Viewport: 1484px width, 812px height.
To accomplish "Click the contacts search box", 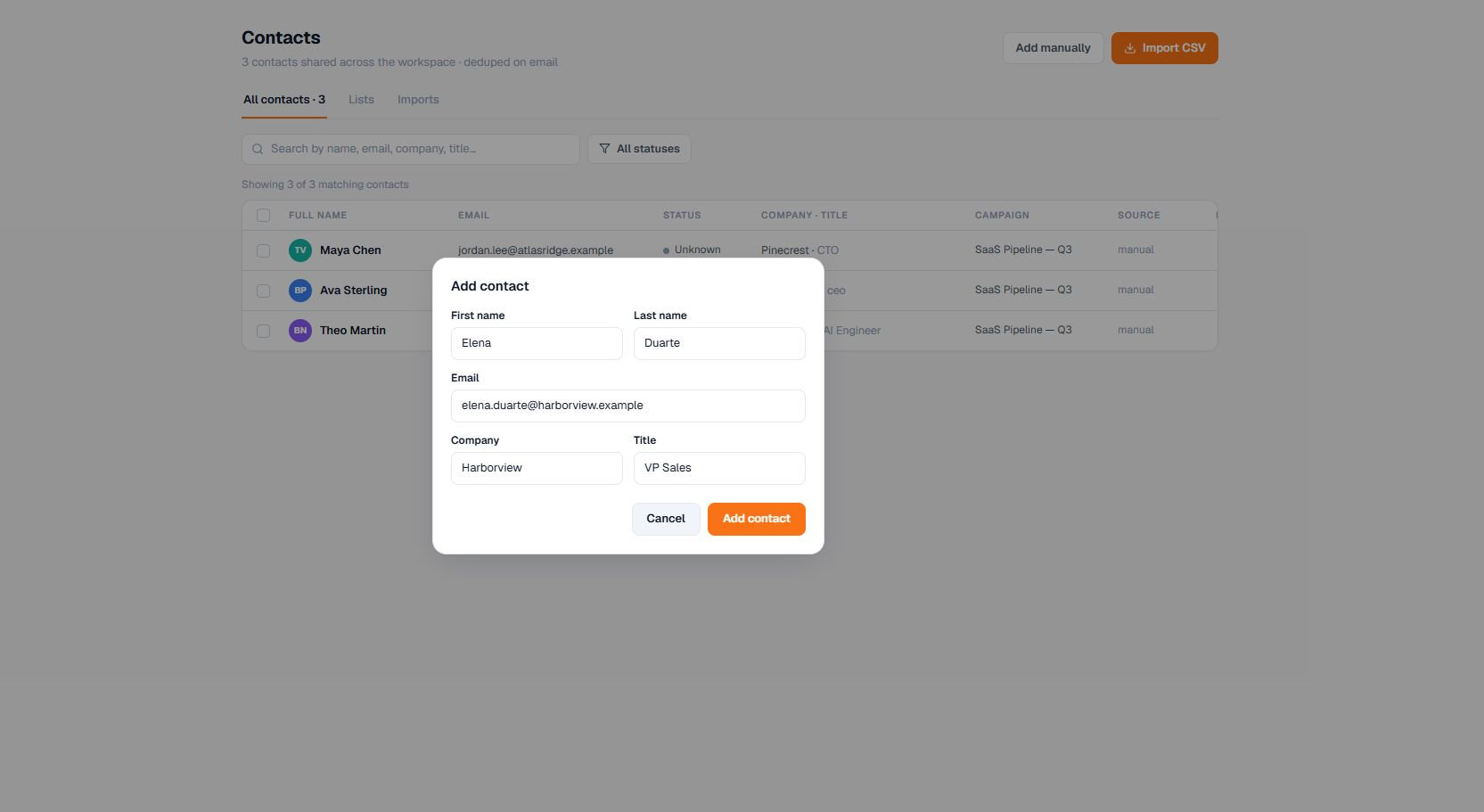I will (x=411, y=149).
